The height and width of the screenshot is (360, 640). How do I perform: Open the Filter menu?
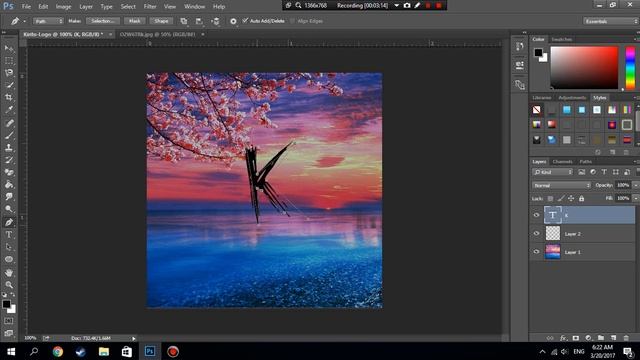tap(150, 7)
